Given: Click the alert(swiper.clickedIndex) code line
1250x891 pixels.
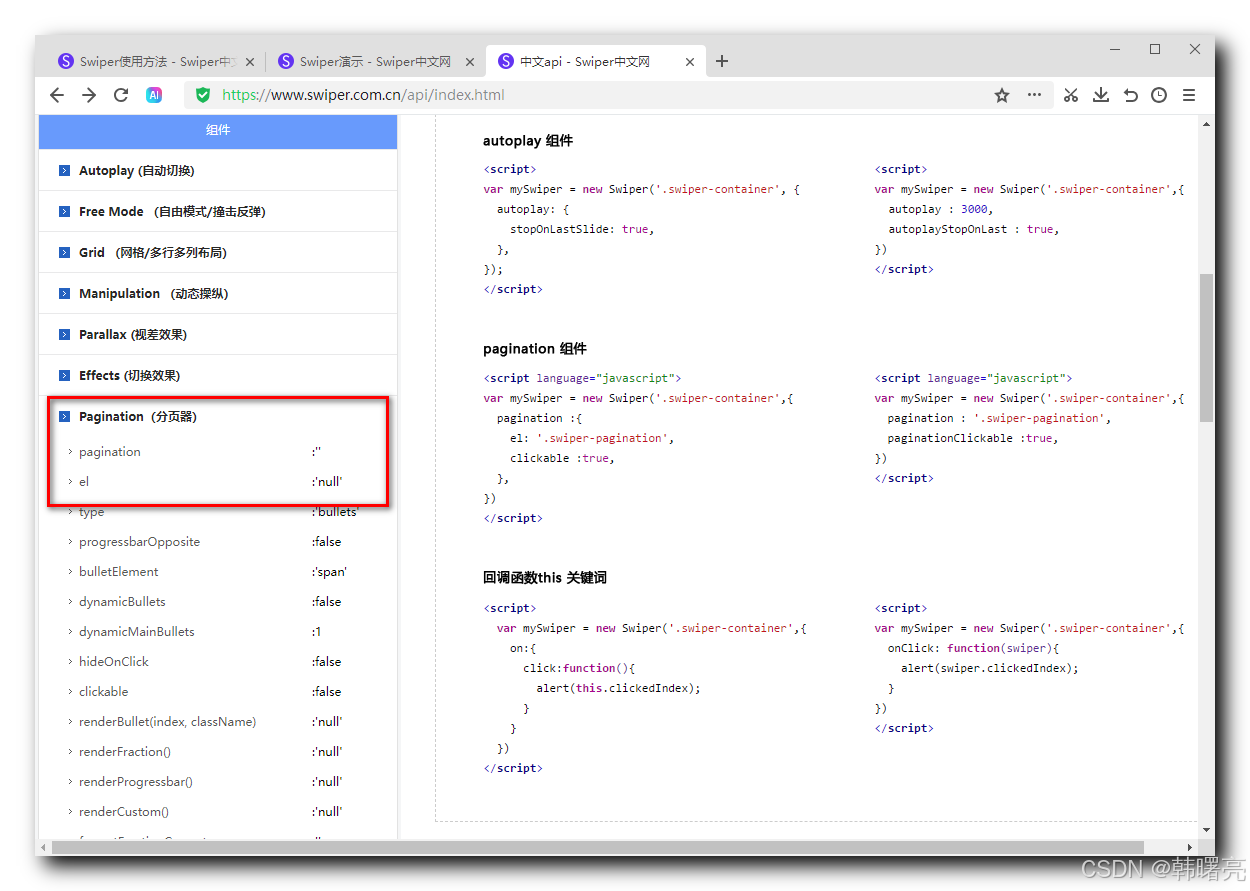Looking at the screenshot, I should pos(990,668).
